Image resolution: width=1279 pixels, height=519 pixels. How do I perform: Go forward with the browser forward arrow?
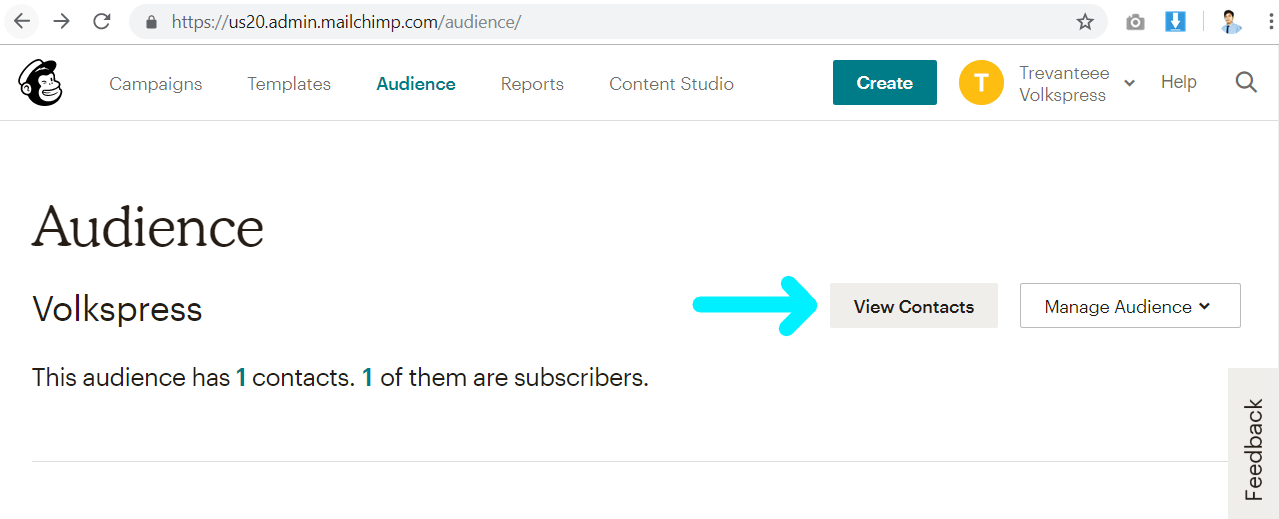click(61, 21)
